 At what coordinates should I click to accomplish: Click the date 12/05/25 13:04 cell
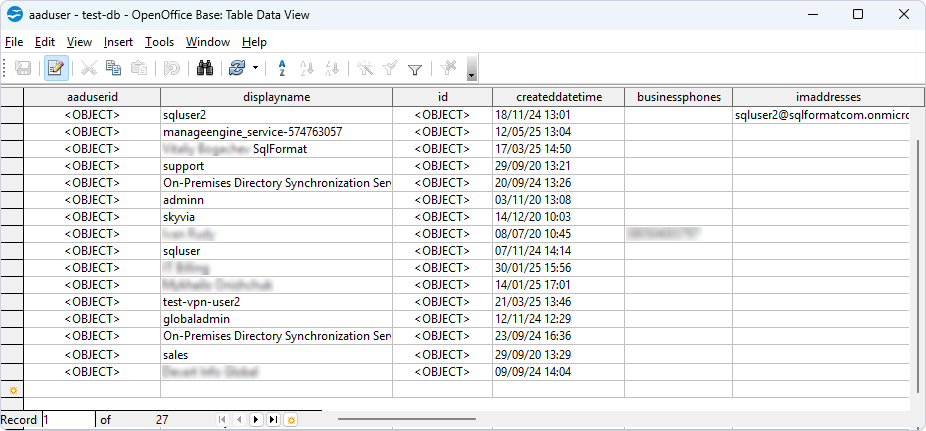pyautogui.click(x=559, y=132)
